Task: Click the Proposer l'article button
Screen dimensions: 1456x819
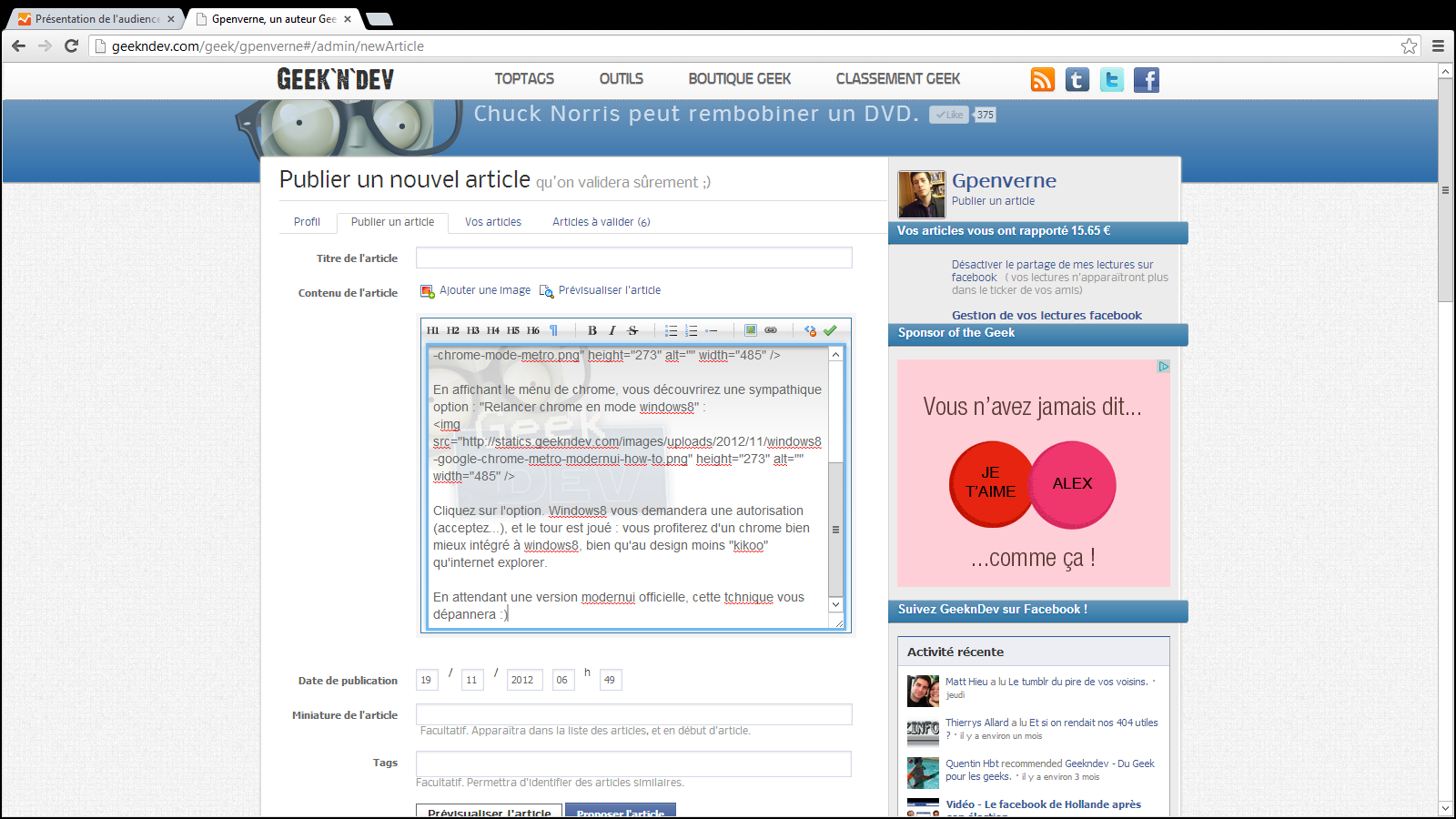Action: (621, 811)
